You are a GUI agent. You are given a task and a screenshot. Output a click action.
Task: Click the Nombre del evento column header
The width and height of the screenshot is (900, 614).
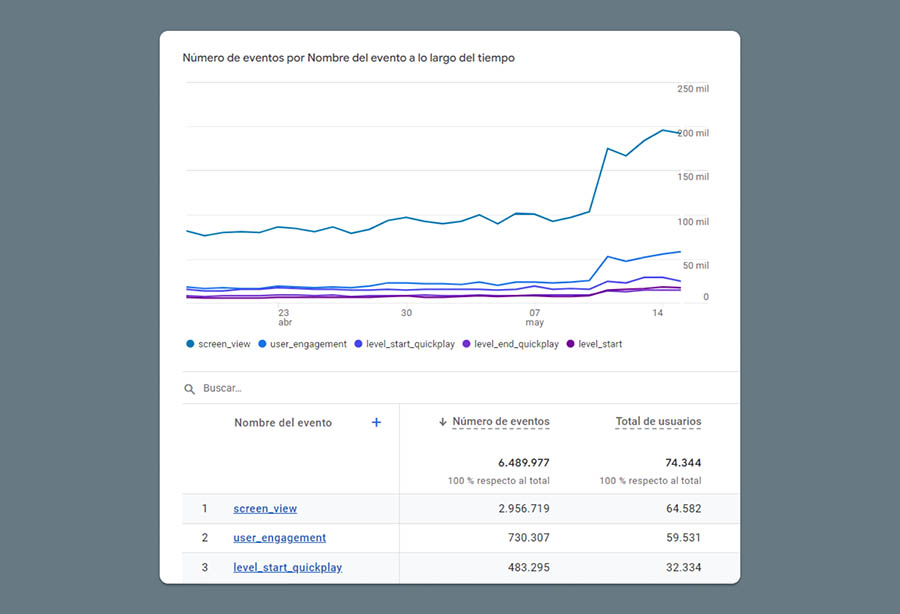pyautogui.click(x=283, y=422)
